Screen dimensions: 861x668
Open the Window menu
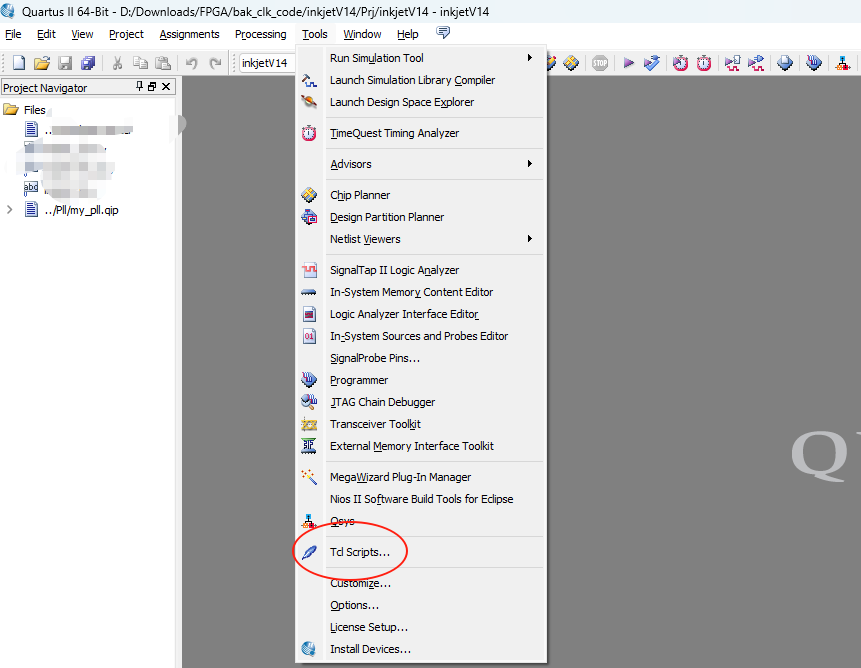(x=362, y=34)
